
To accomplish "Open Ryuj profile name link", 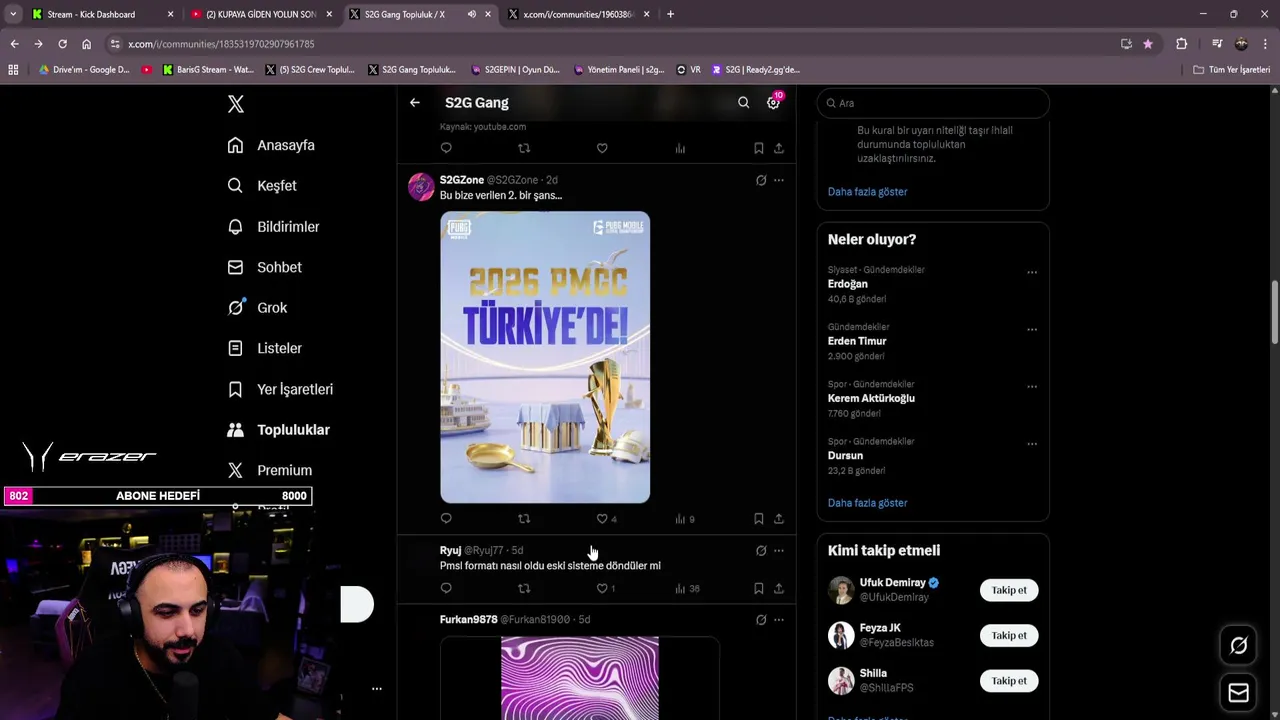I will coord(450,550).
